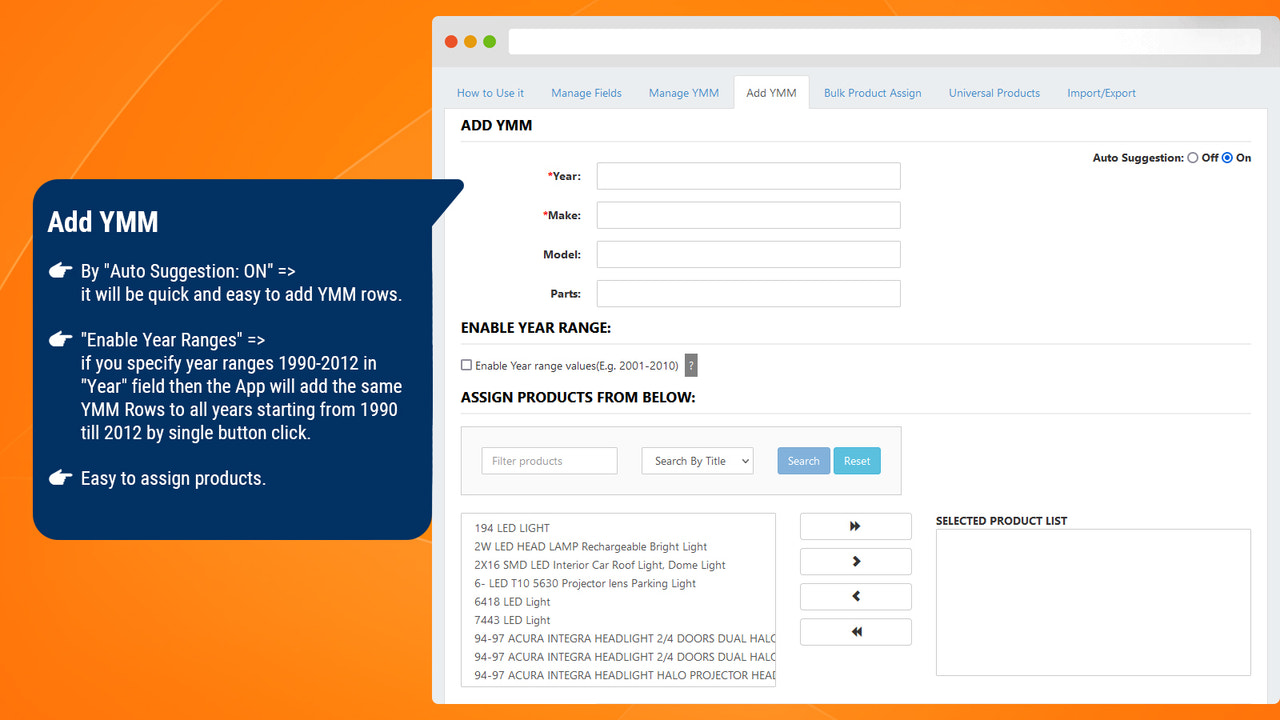The image size is (1280, 720).
Task: Go to the Import/Export tab
Action: (x=1101, y=92)
